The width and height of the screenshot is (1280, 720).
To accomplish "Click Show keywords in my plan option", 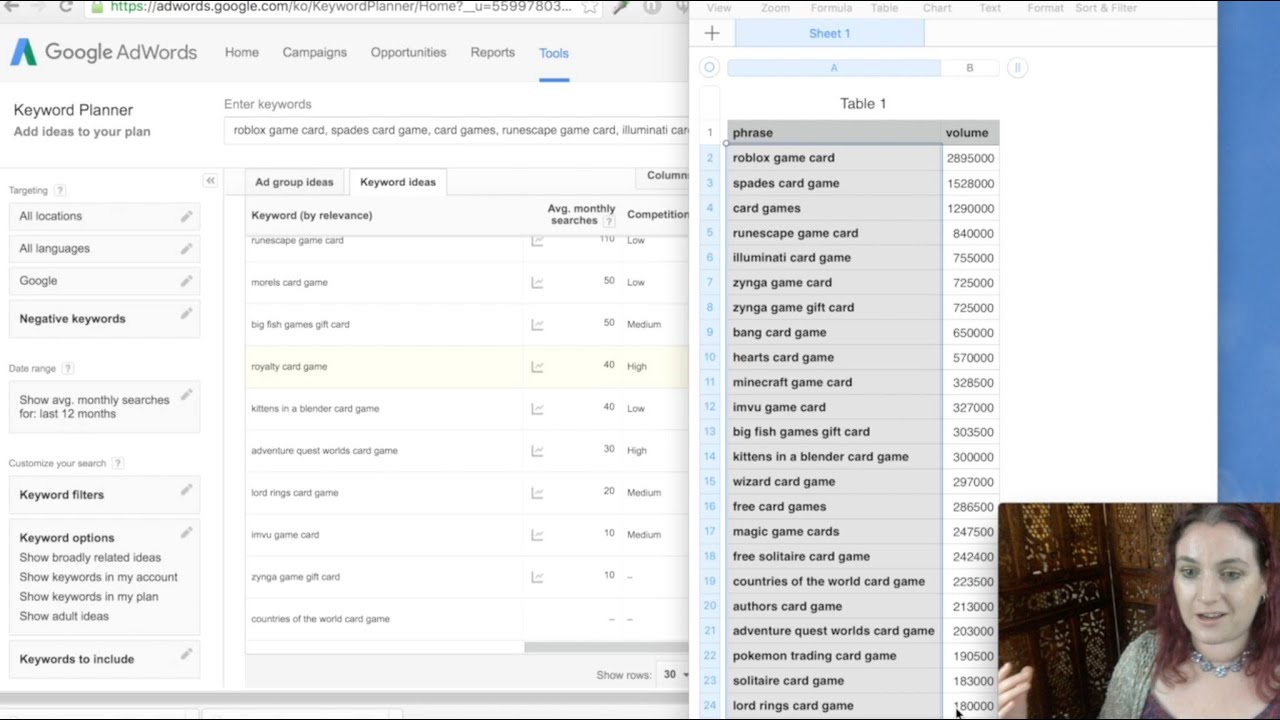I will point(88,596).
